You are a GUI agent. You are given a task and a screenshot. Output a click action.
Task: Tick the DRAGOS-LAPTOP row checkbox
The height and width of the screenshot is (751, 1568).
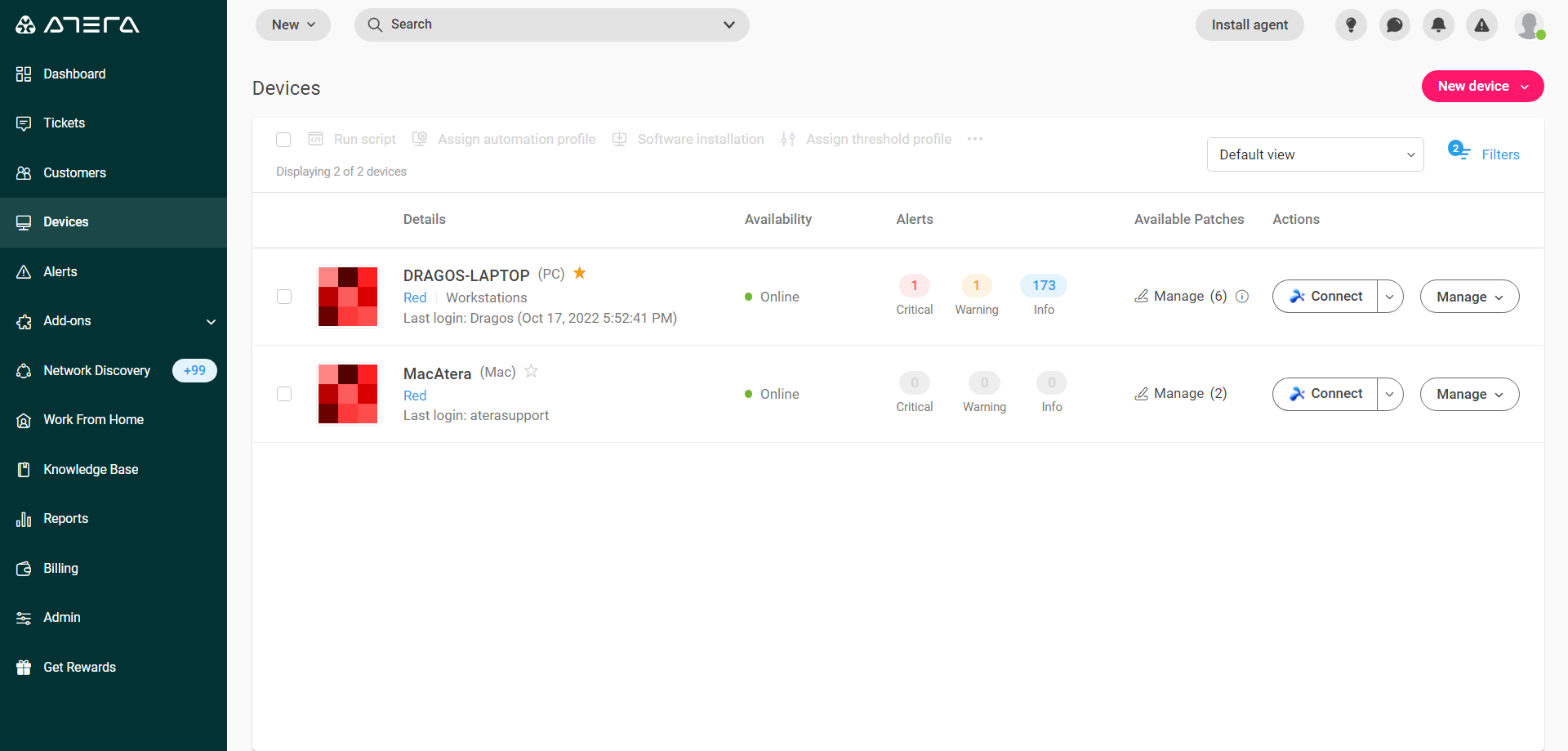(284, 297)
